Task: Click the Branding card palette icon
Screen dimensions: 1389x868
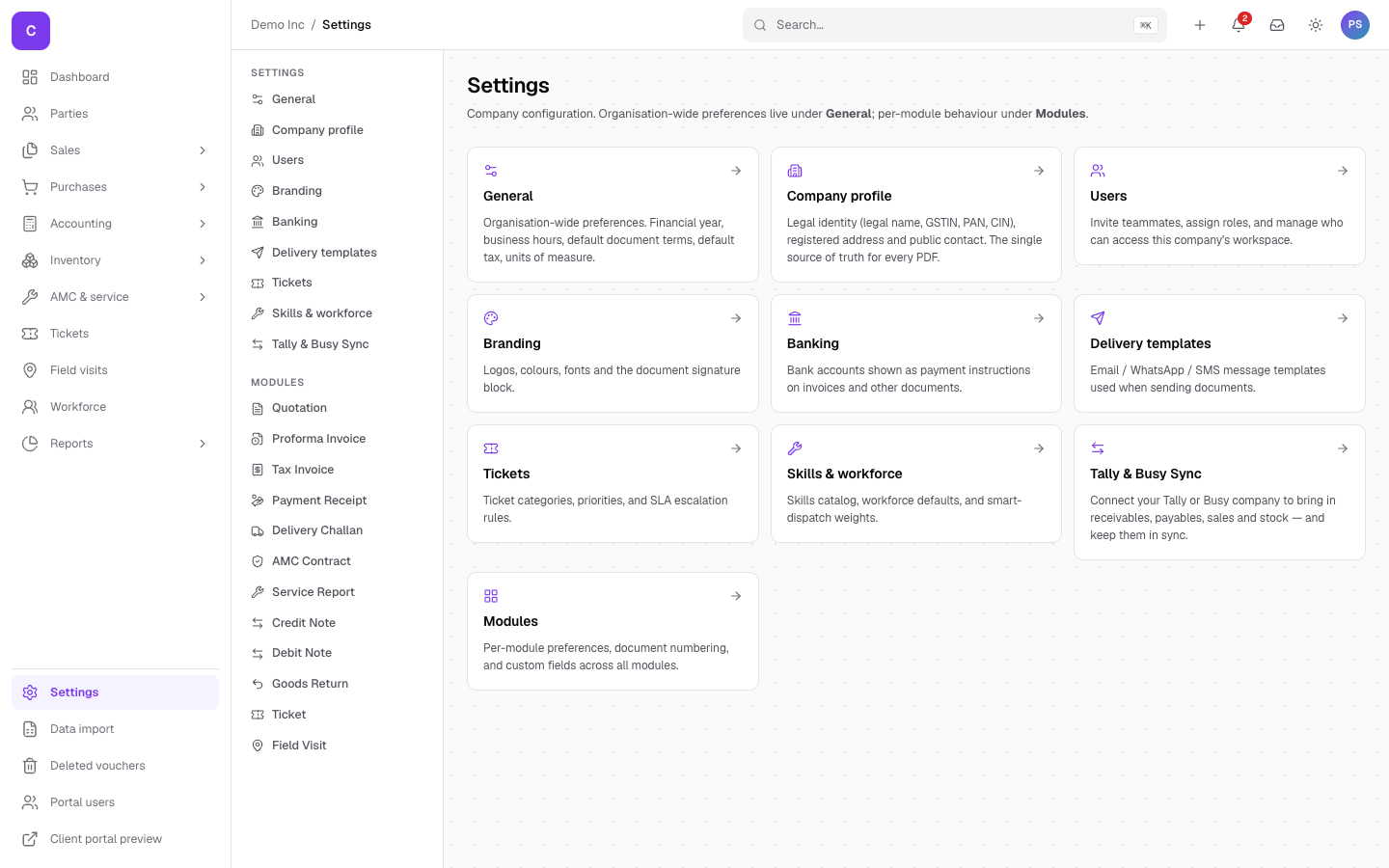Action: point(491,318)
